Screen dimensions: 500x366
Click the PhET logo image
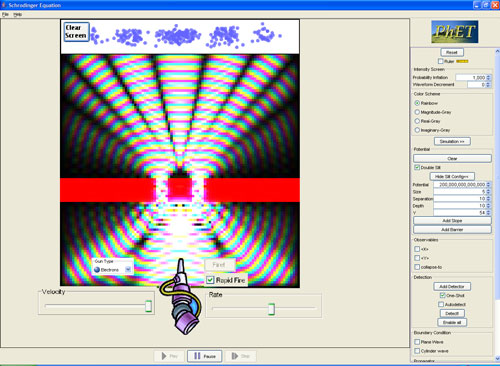[455, 32]
